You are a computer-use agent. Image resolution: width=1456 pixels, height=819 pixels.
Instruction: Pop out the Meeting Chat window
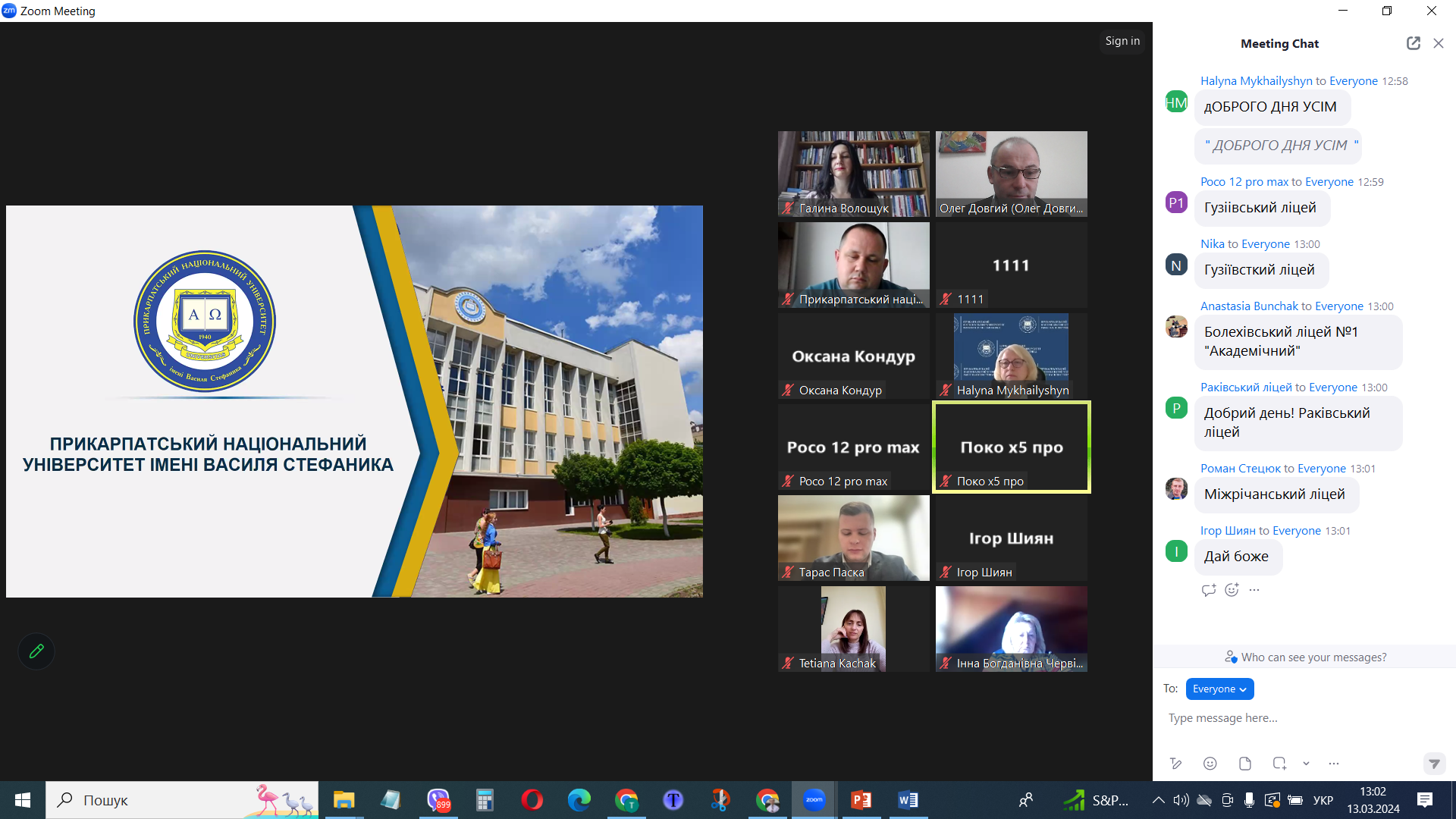[x=1413, y=43]
